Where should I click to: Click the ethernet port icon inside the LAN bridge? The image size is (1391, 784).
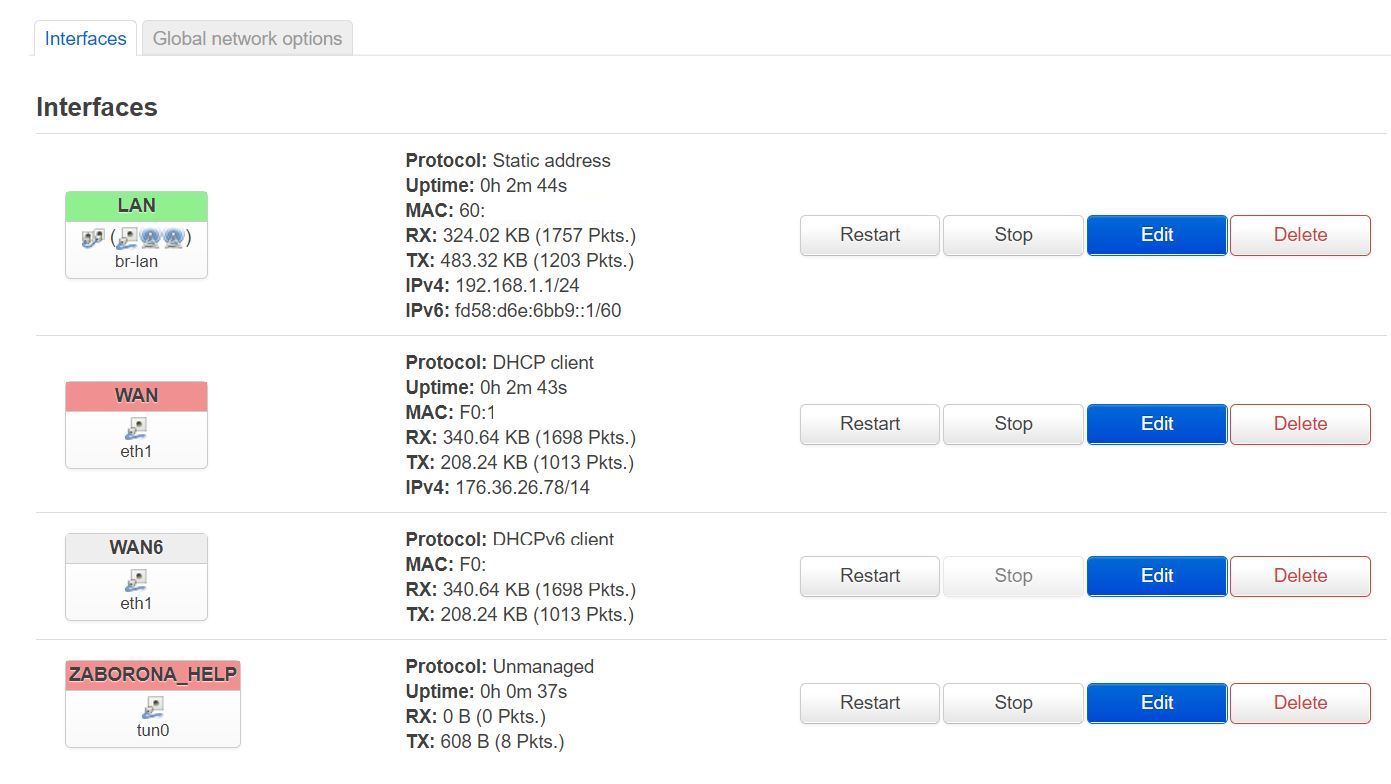[x=127, y=238]
